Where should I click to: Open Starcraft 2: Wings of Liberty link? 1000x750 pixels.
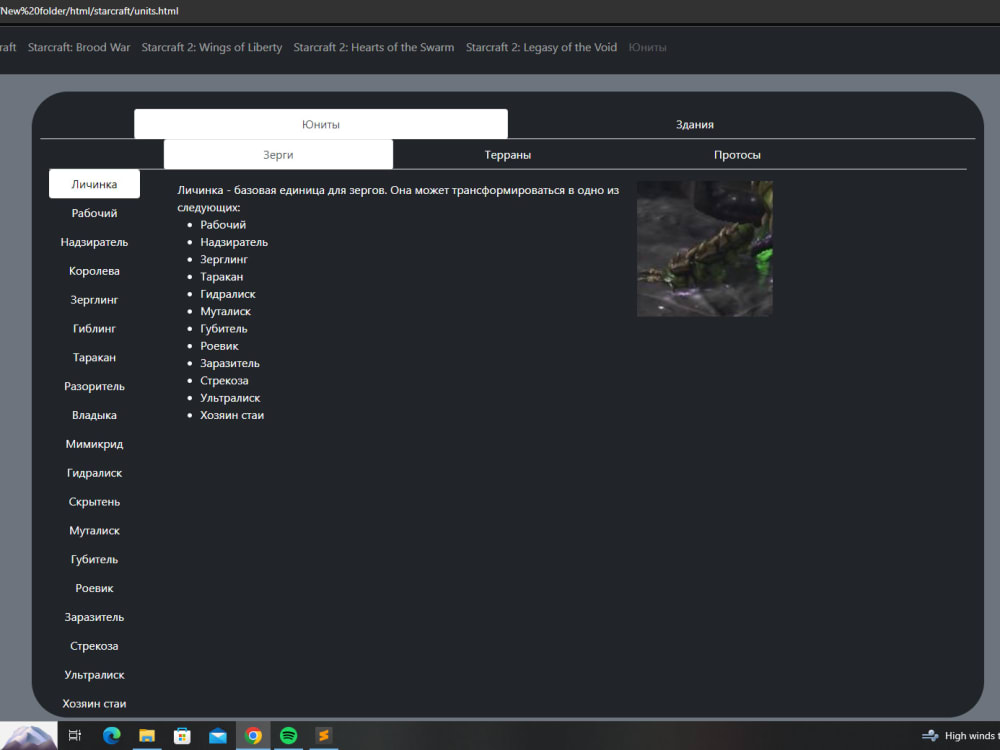tap(212, 47)
